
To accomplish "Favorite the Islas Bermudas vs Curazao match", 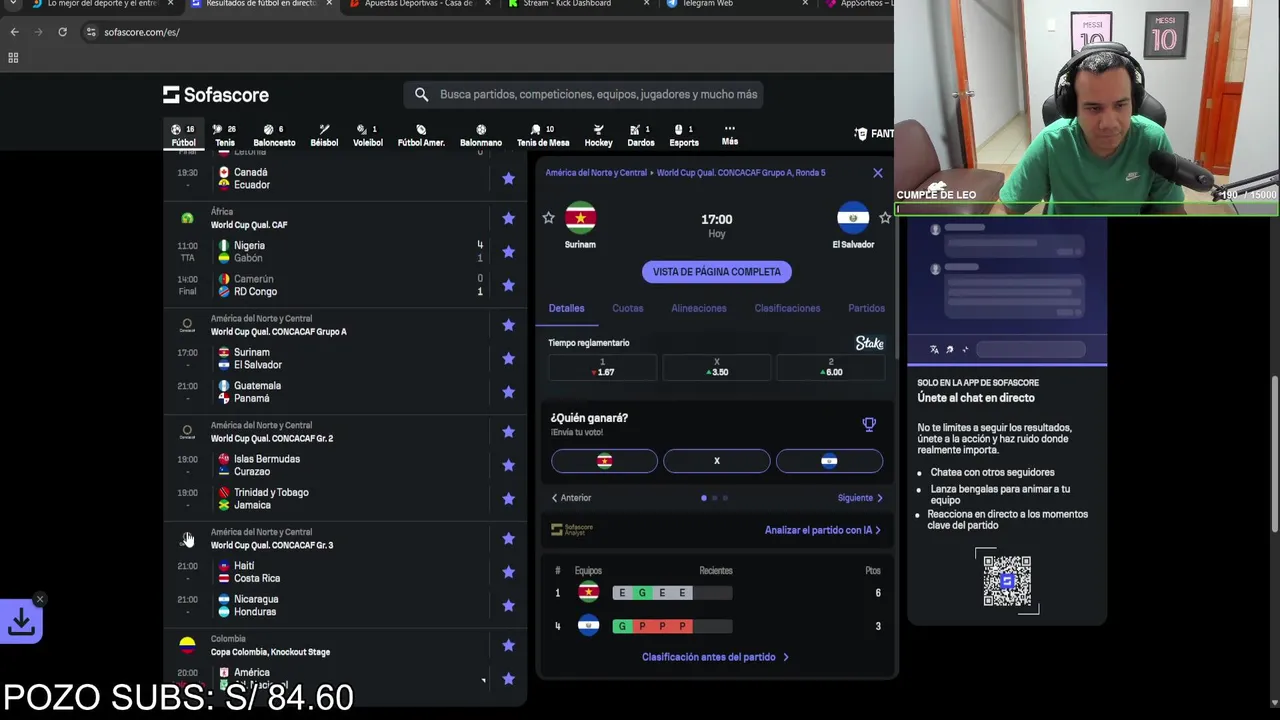I will click(508, 465).
